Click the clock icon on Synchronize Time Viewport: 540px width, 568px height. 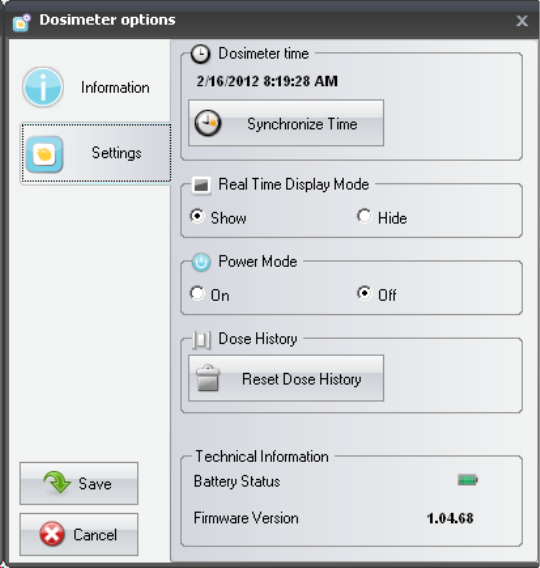(208, 123)
